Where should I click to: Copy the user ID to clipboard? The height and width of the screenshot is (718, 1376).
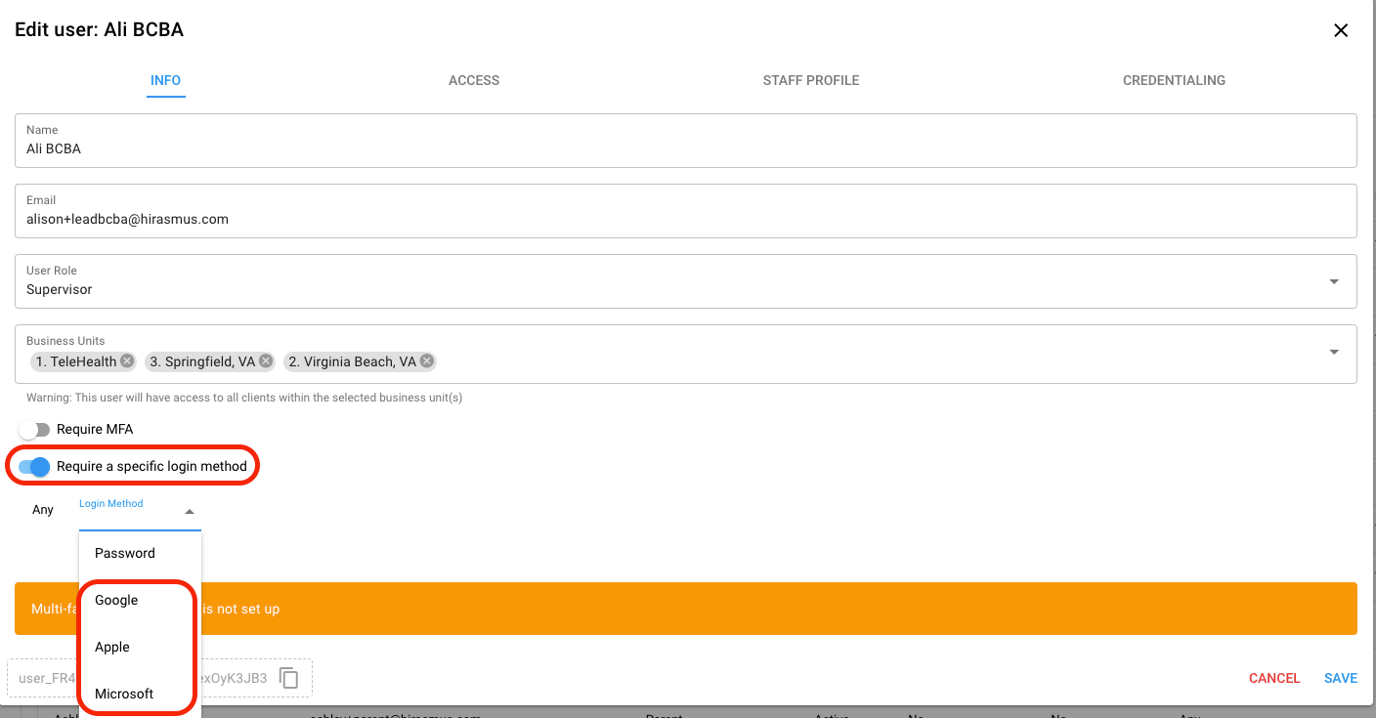click(x=288, y=677)
